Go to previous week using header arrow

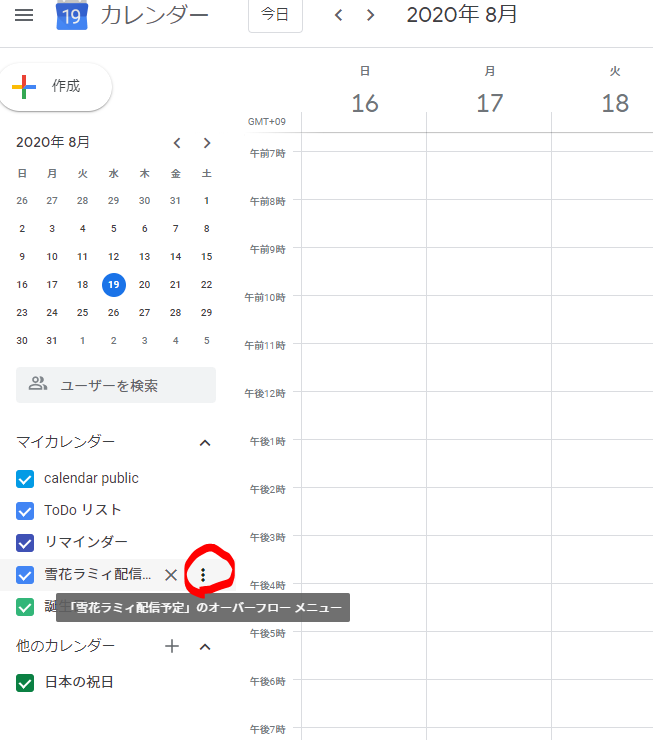[x=338, y=15]
